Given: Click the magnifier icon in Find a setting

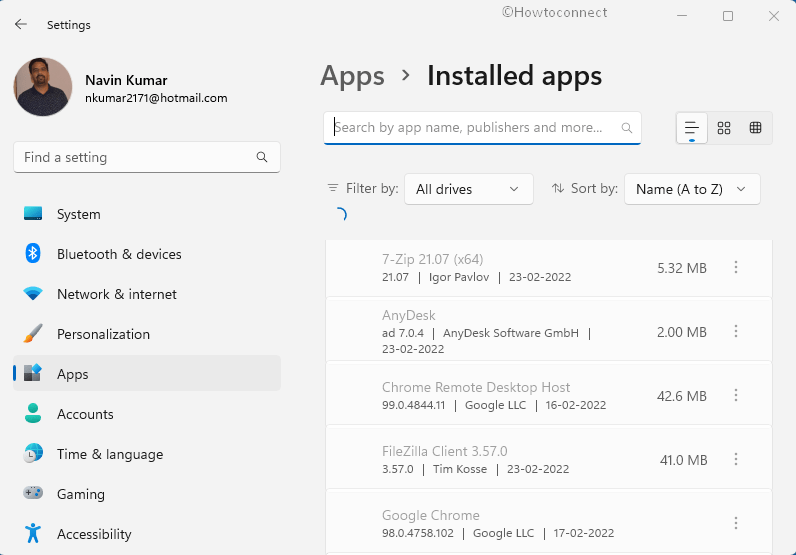Looking at the screenshot, I should point(262,157).
